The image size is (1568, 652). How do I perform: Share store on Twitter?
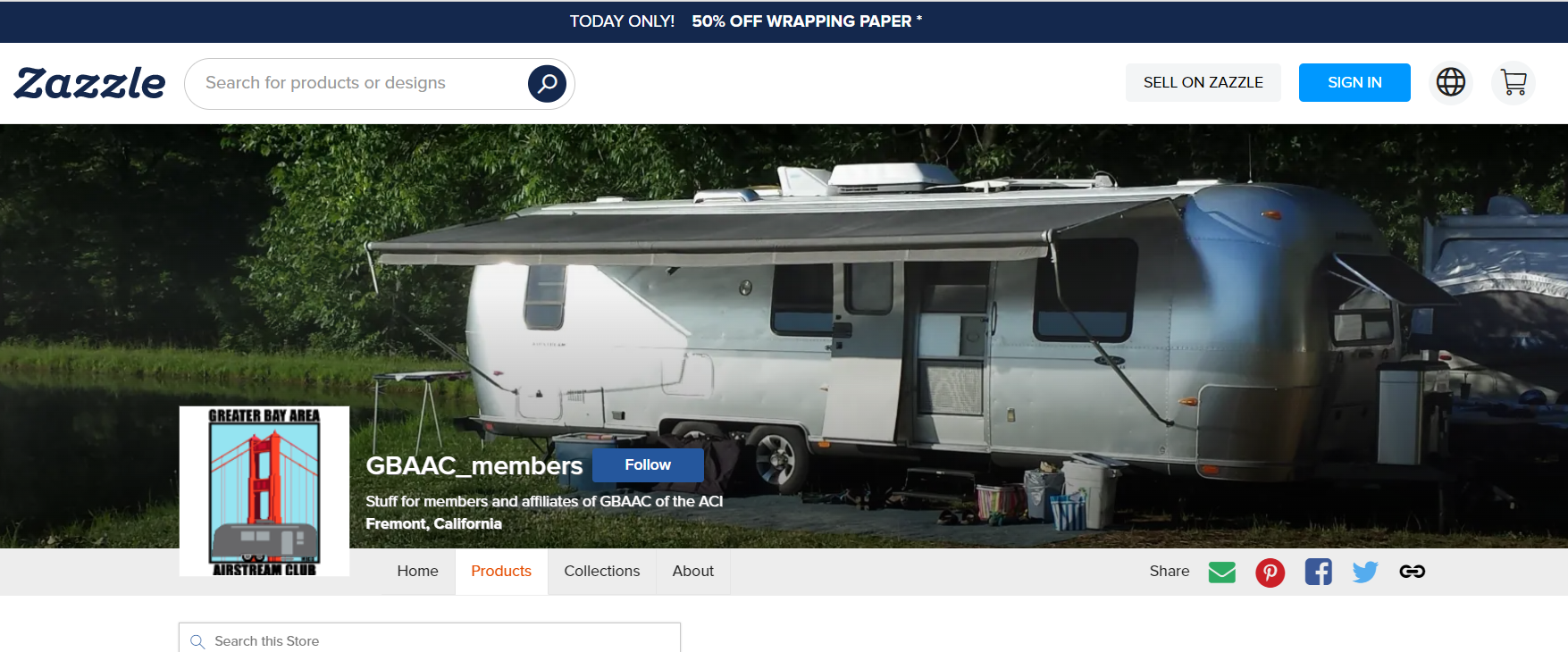click(1365, 572)
